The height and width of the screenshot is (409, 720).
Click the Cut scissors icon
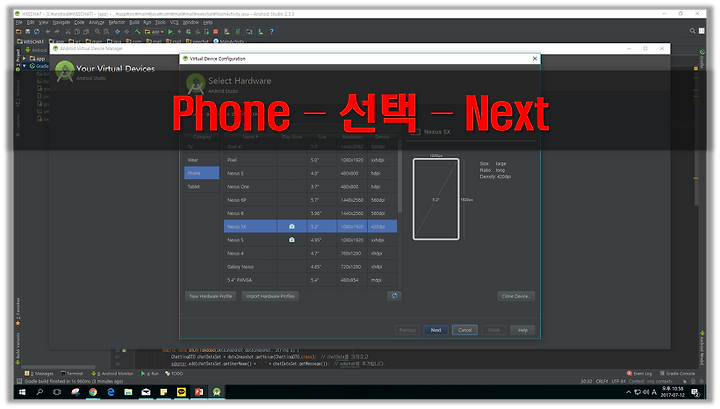pyautogui.click(x=68, y=32)
